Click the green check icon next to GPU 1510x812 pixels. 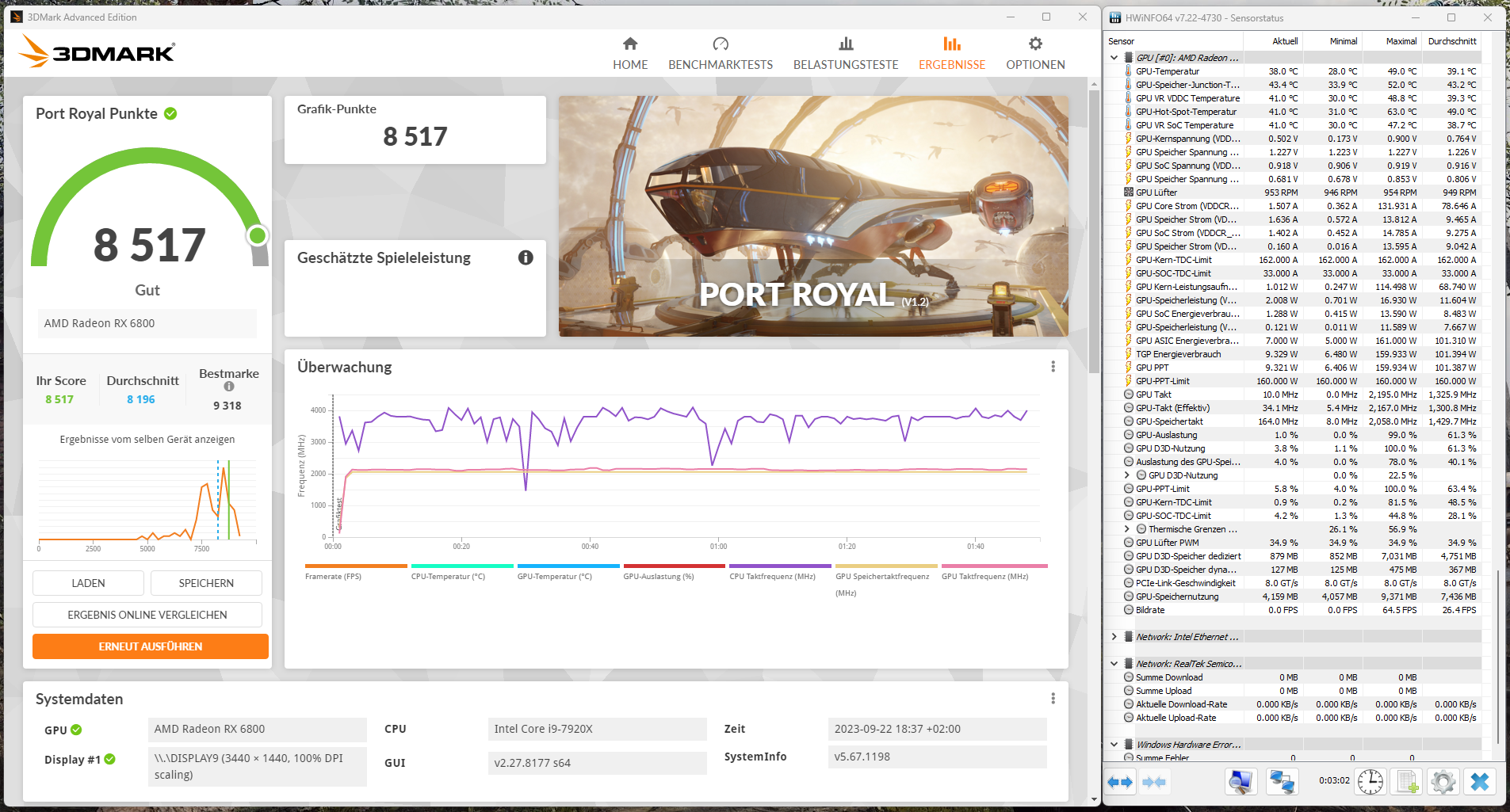coord(76,730)
